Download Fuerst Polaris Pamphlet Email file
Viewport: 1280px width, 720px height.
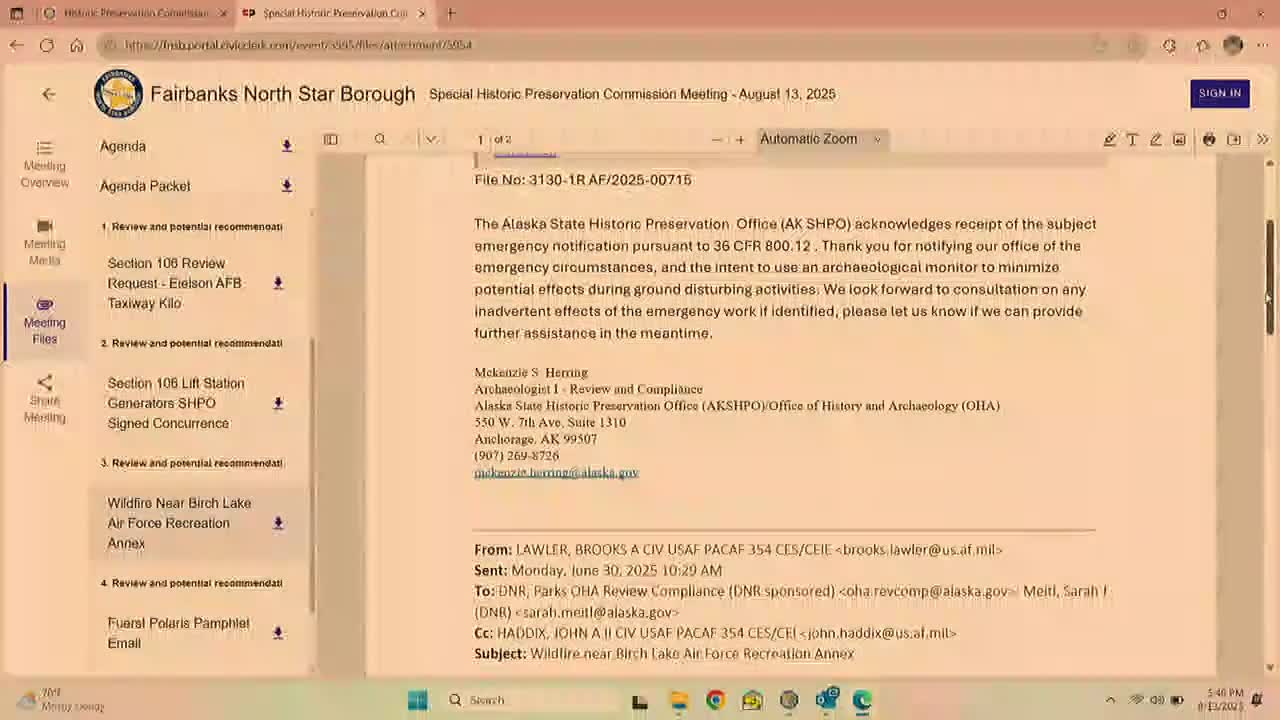pyautogui.click(x=278, y=633)
